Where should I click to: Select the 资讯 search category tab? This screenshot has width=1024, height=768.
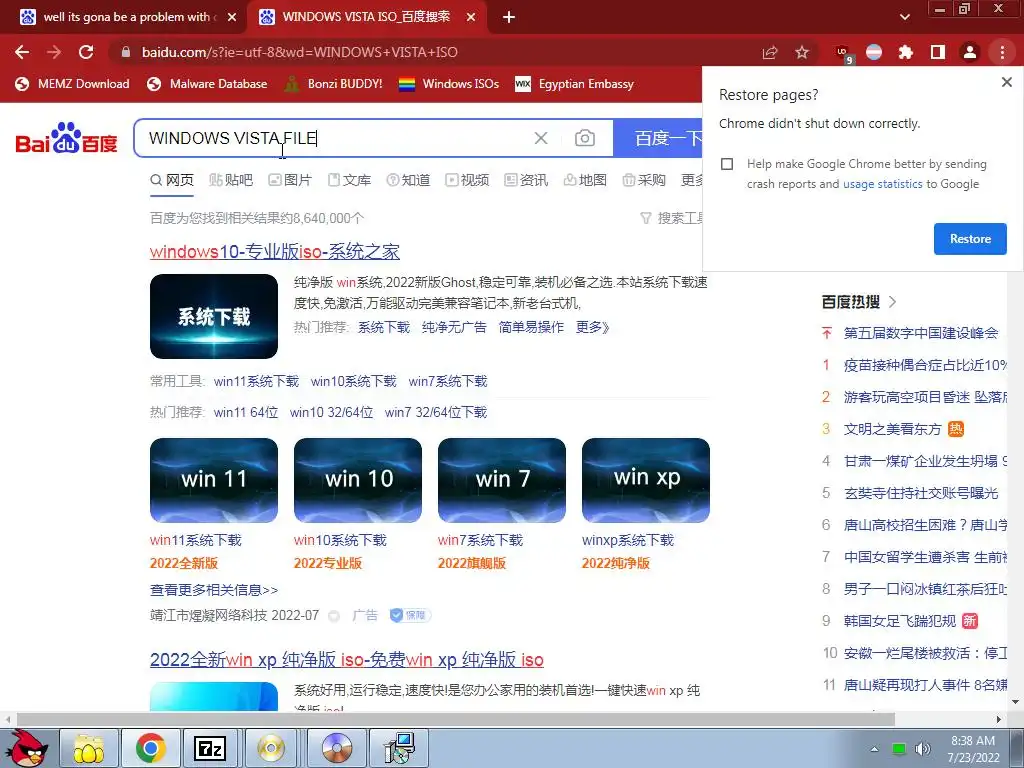pyautogui.click(x=526, y=180)
